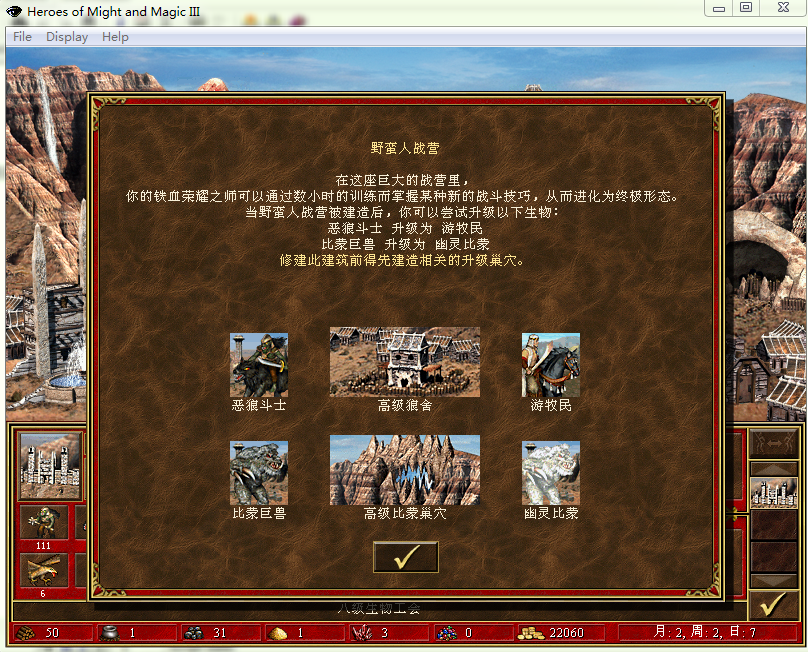Click the Heroes of Might and Magic III app icon

(14, 11)
